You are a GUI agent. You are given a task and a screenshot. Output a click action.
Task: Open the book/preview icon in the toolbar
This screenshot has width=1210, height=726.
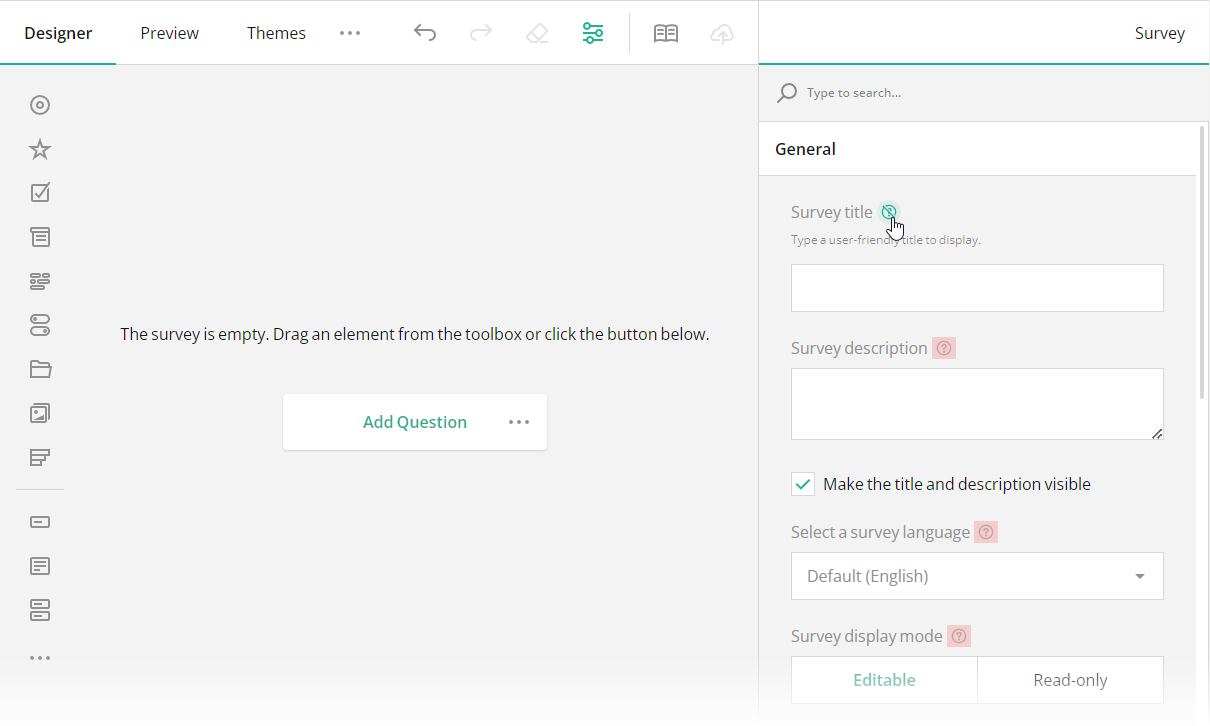coord(665,32)
